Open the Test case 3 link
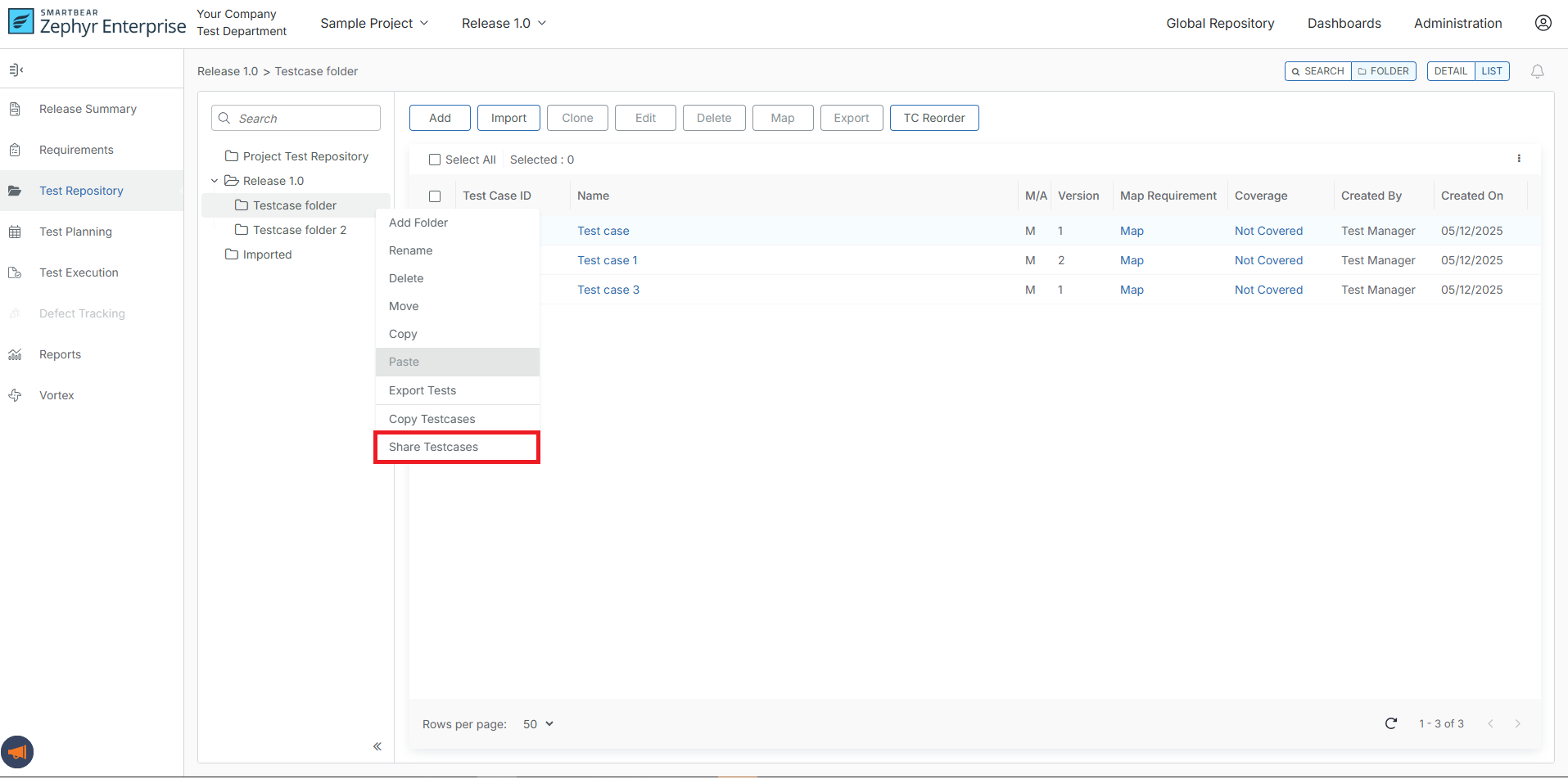Viewport: 1568px width, 779px height. (x=608, y=290)
